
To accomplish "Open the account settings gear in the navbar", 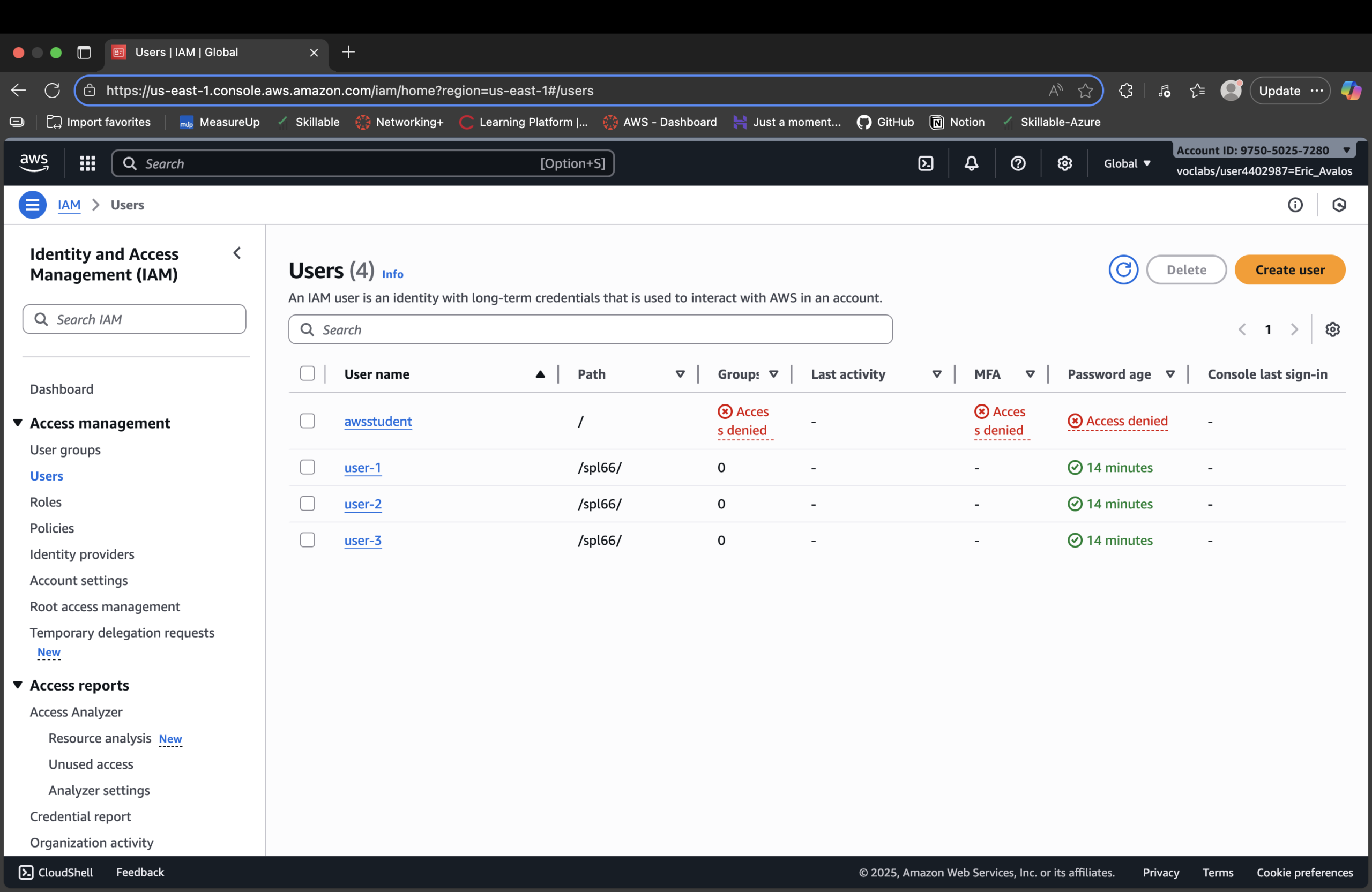I will coord(1064,163).
